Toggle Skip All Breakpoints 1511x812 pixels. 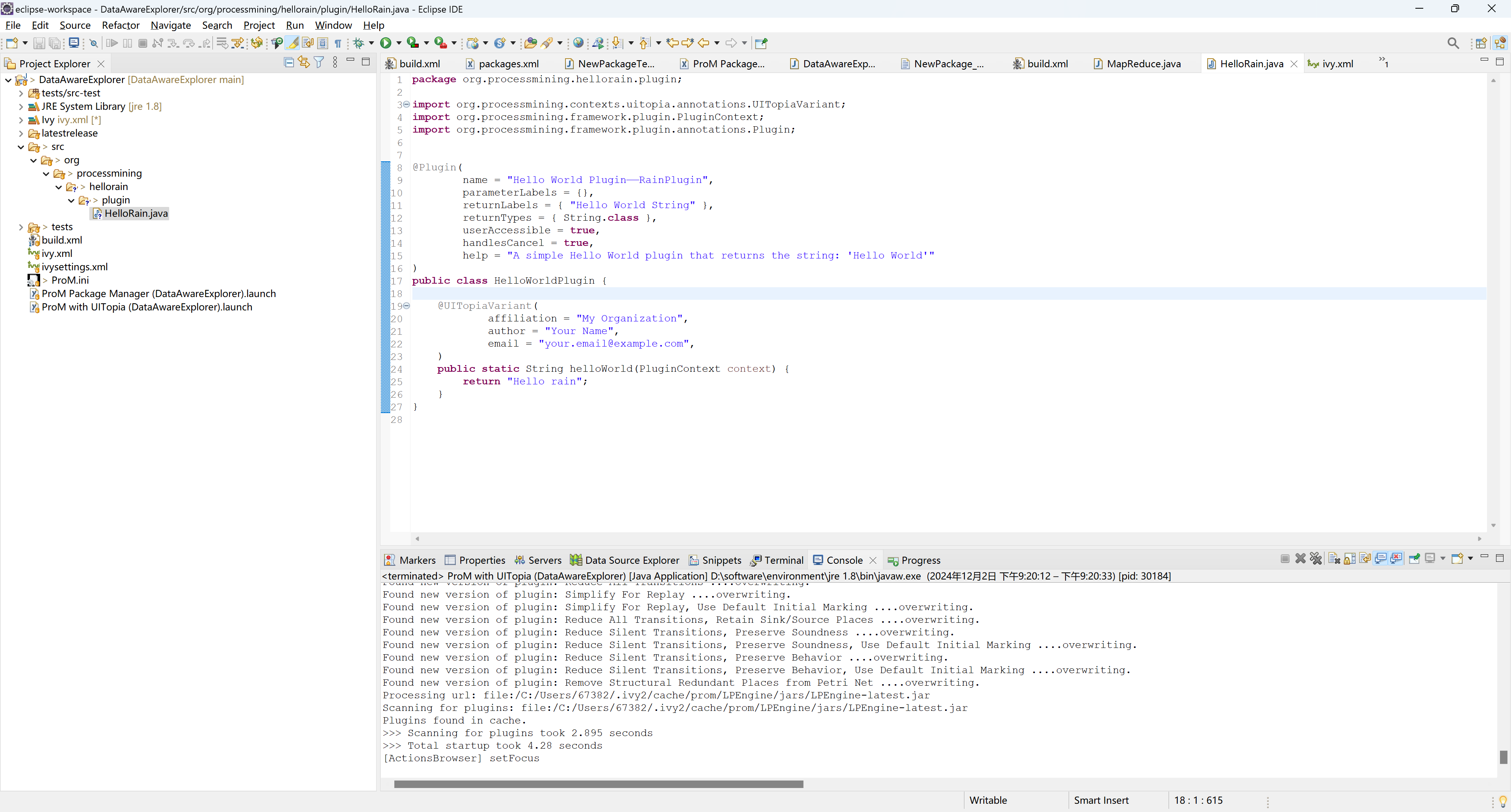point(94,43)
